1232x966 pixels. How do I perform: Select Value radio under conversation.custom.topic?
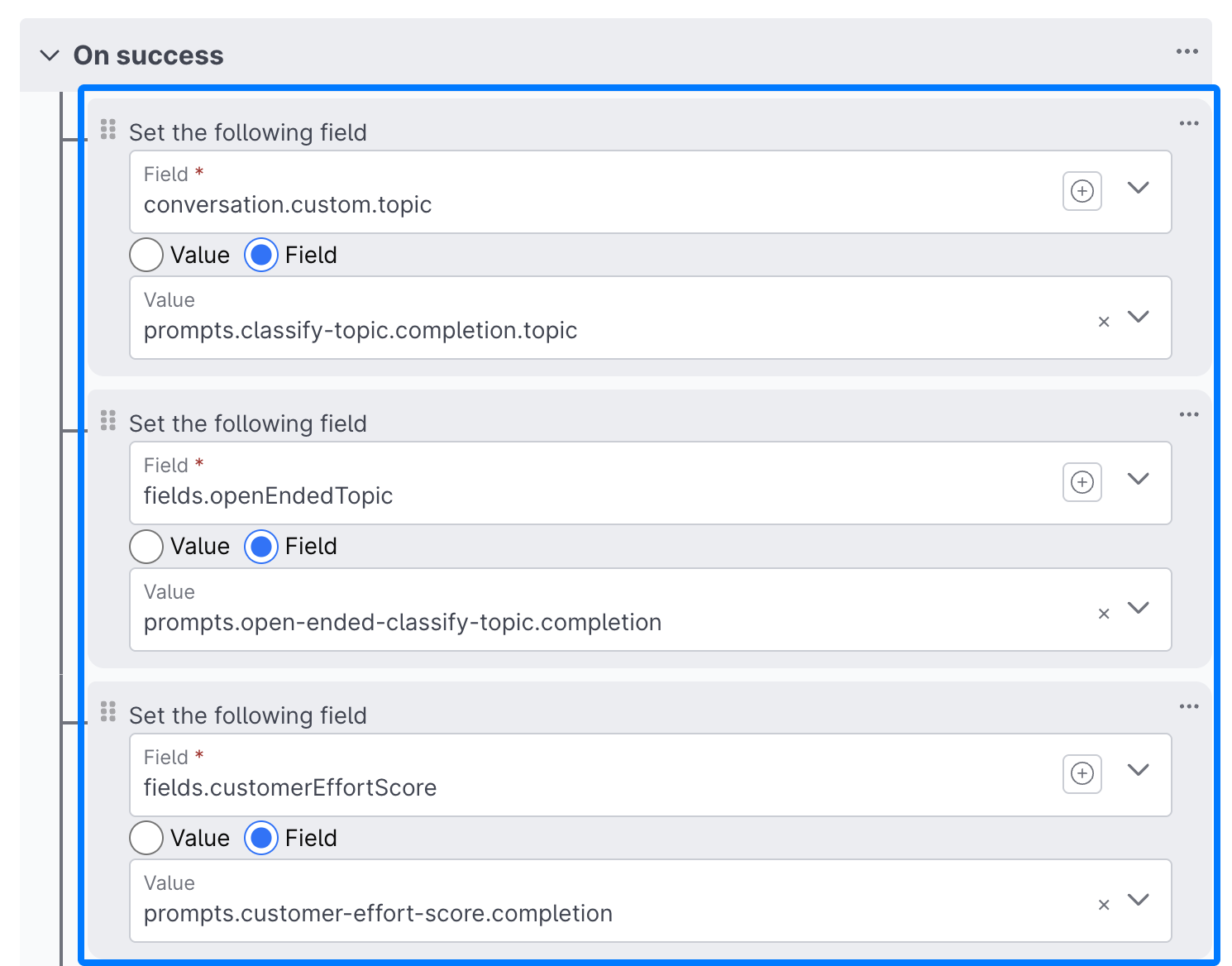pyautogui.click(x=146, y=255)
